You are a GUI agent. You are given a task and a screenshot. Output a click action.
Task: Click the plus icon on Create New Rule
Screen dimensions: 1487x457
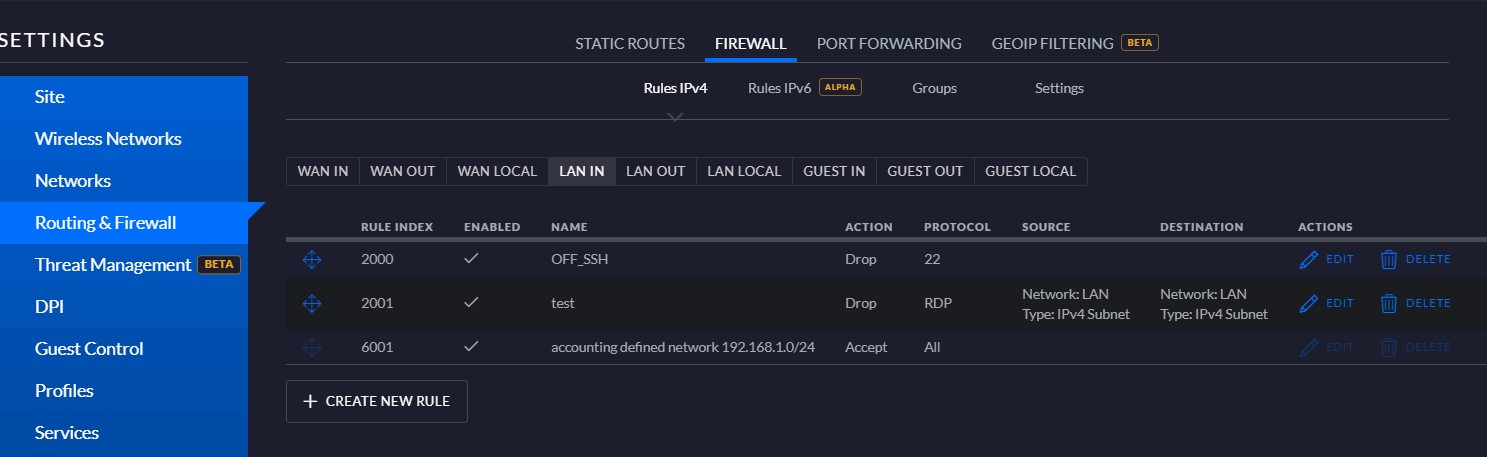[310, 401]
